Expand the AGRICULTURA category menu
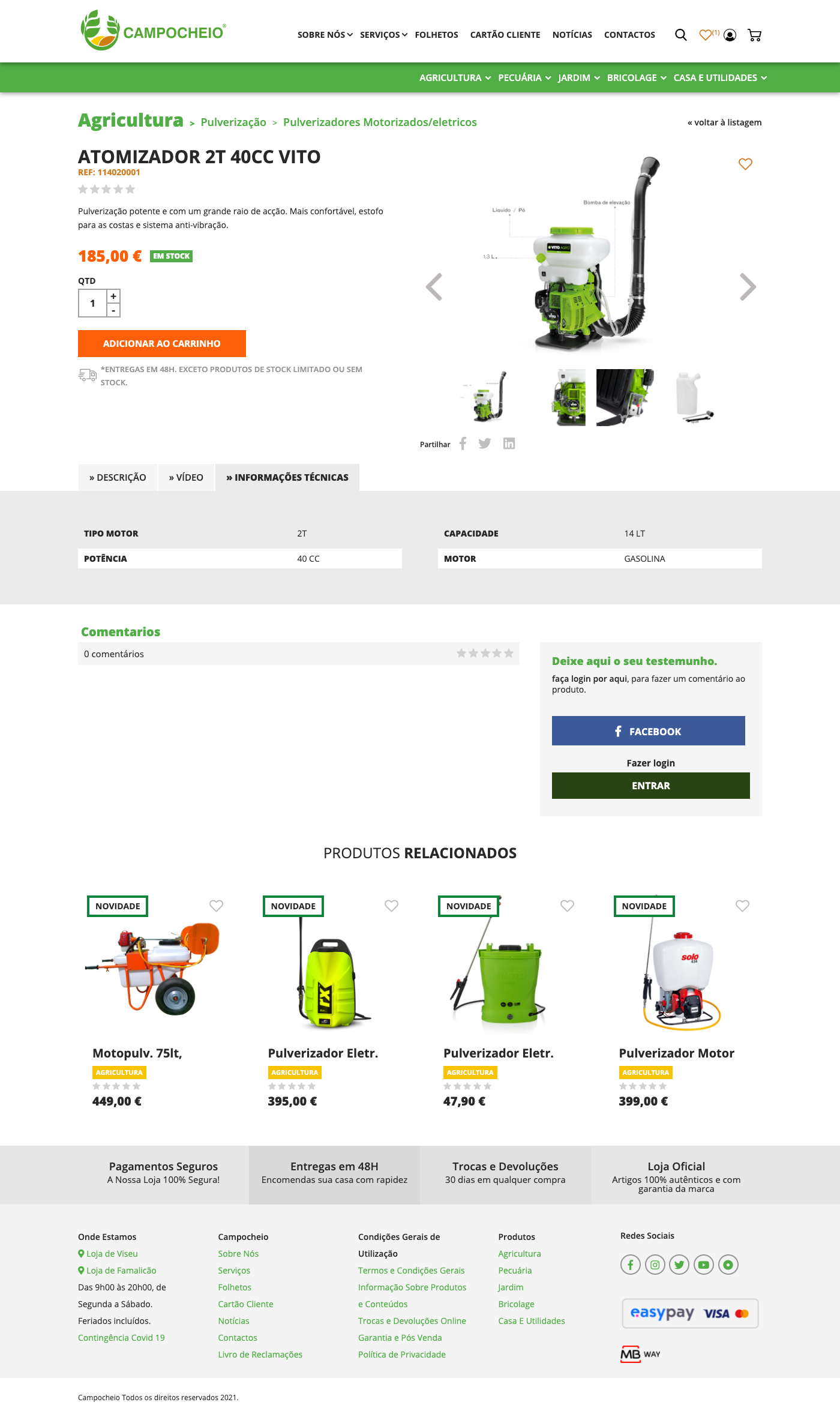Image resolution: width=840 pixels, height=1417 pixels. 455,78
